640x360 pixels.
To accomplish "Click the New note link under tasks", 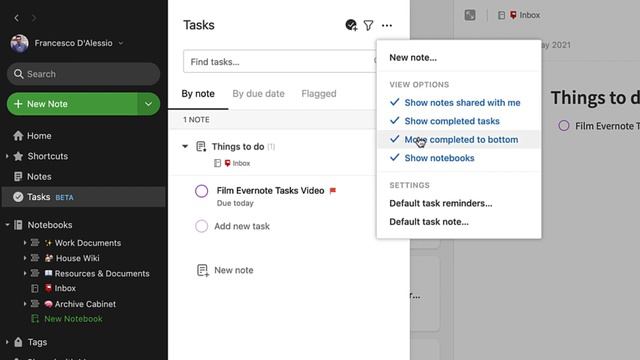I will [233, 270].
